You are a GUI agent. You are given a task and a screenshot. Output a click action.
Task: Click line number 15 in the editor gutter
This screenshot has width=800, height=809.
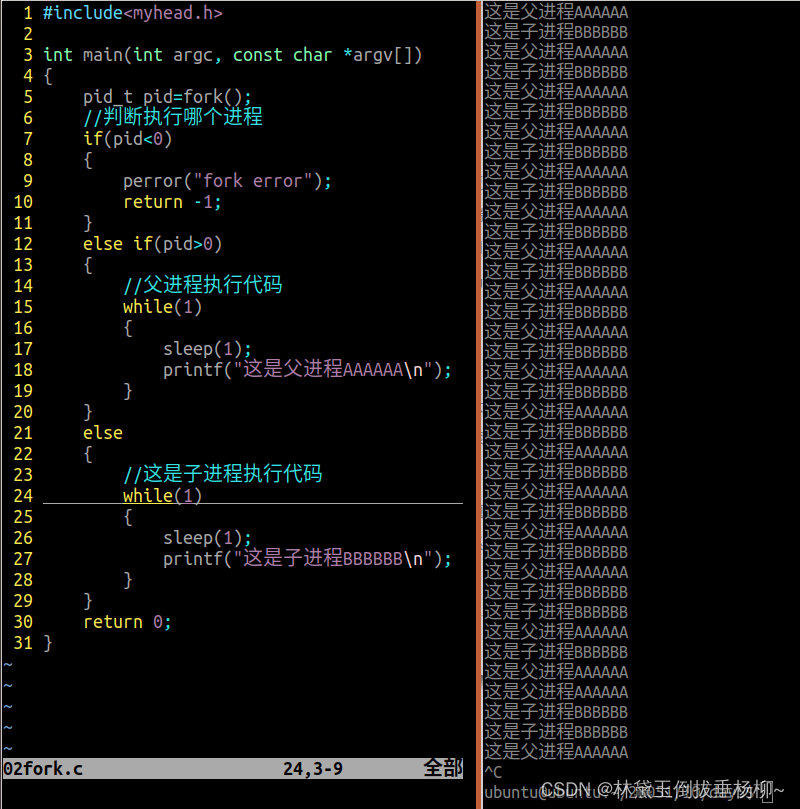pyautogui.click(x=23, y=307)
